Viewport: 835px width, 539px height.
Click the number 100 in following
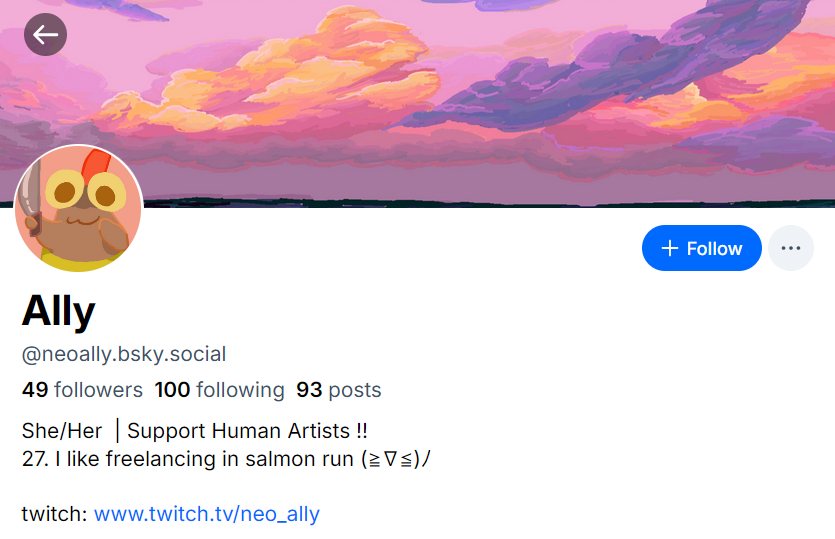pyautogui.click(x=172, y=390)
